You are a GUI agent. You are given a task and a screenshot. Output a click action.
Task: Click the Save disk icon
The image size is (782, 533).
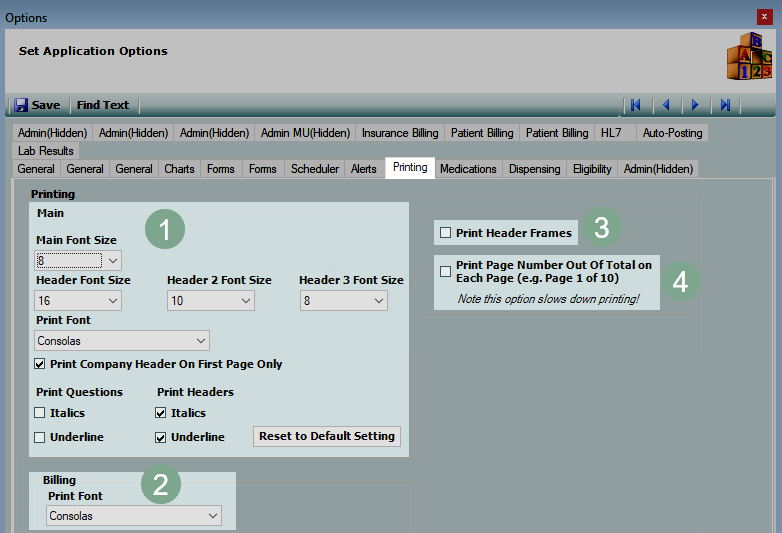pyautogui.click(x=21, y=105)
